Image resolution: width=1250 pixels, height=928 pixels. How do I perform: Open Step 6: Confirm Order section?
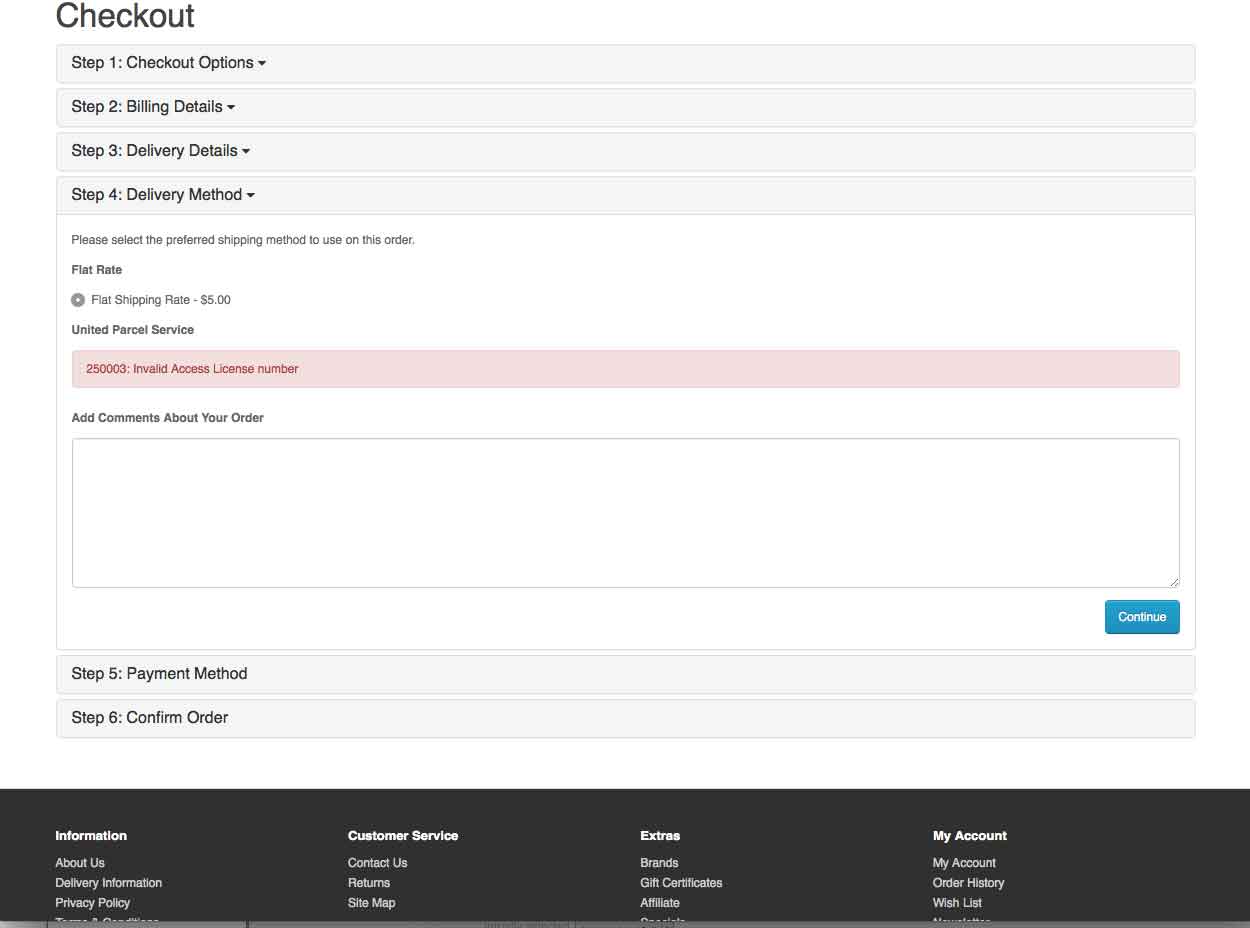(x=150, y=718)
